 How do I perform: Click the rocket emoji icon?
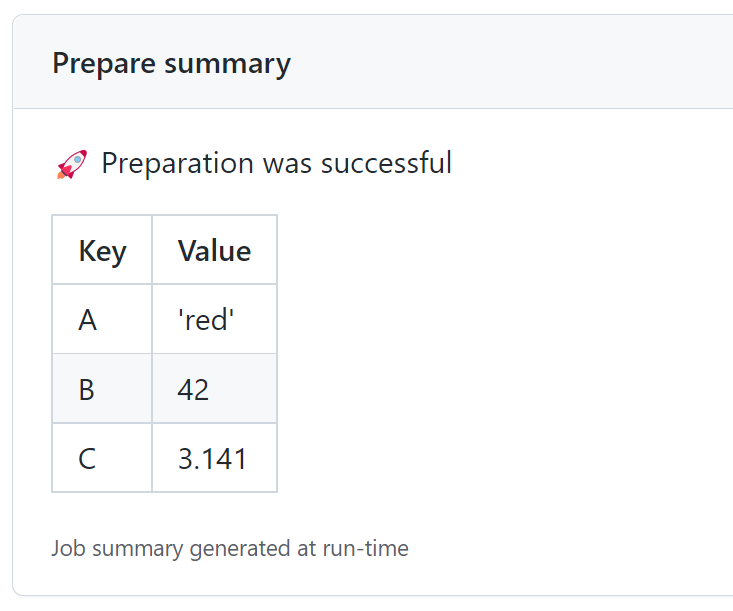tap(72, 164)
